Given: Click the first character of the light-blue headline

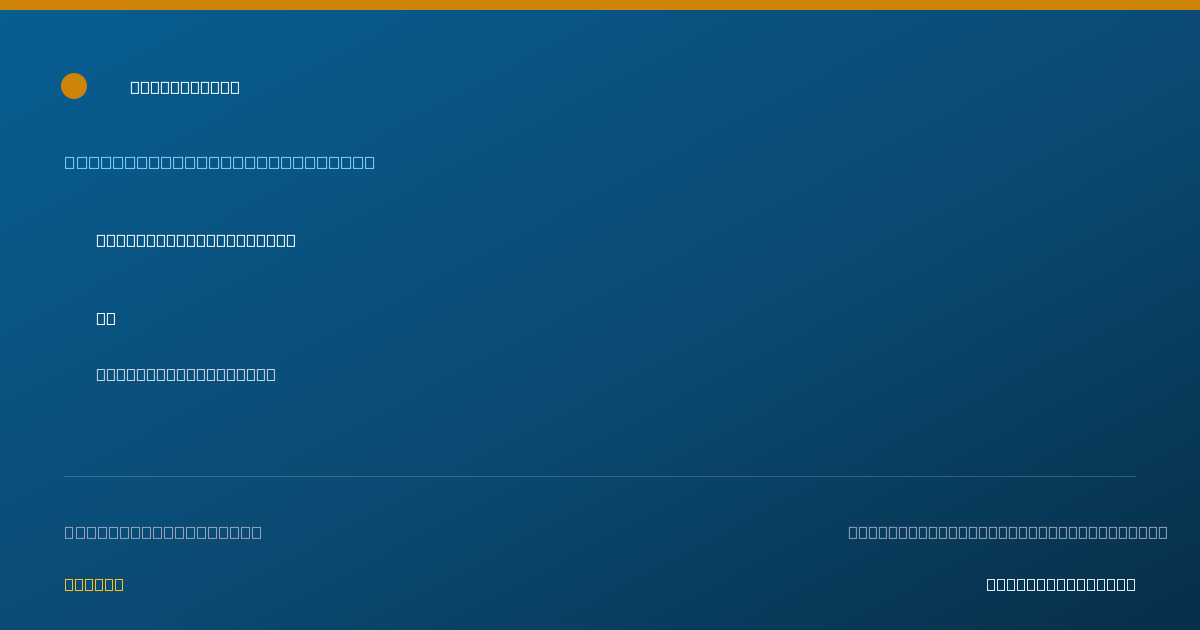Looking at the screenshot, I should pos(70,162).
